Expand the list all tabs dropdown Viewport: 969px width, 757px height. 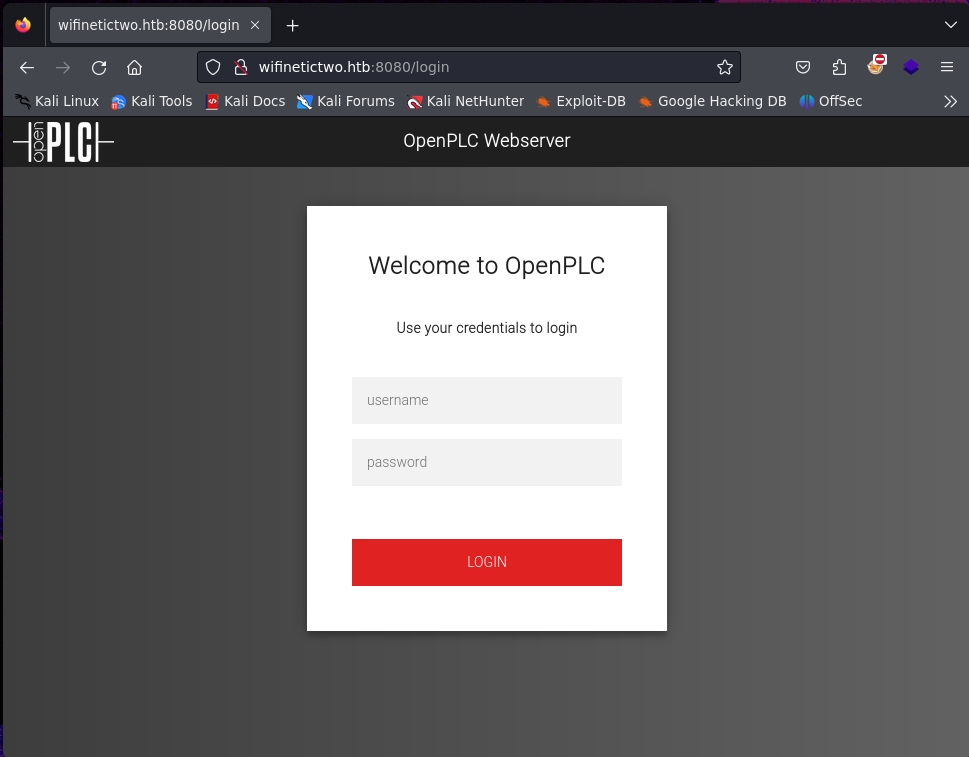tap(950, 25)
